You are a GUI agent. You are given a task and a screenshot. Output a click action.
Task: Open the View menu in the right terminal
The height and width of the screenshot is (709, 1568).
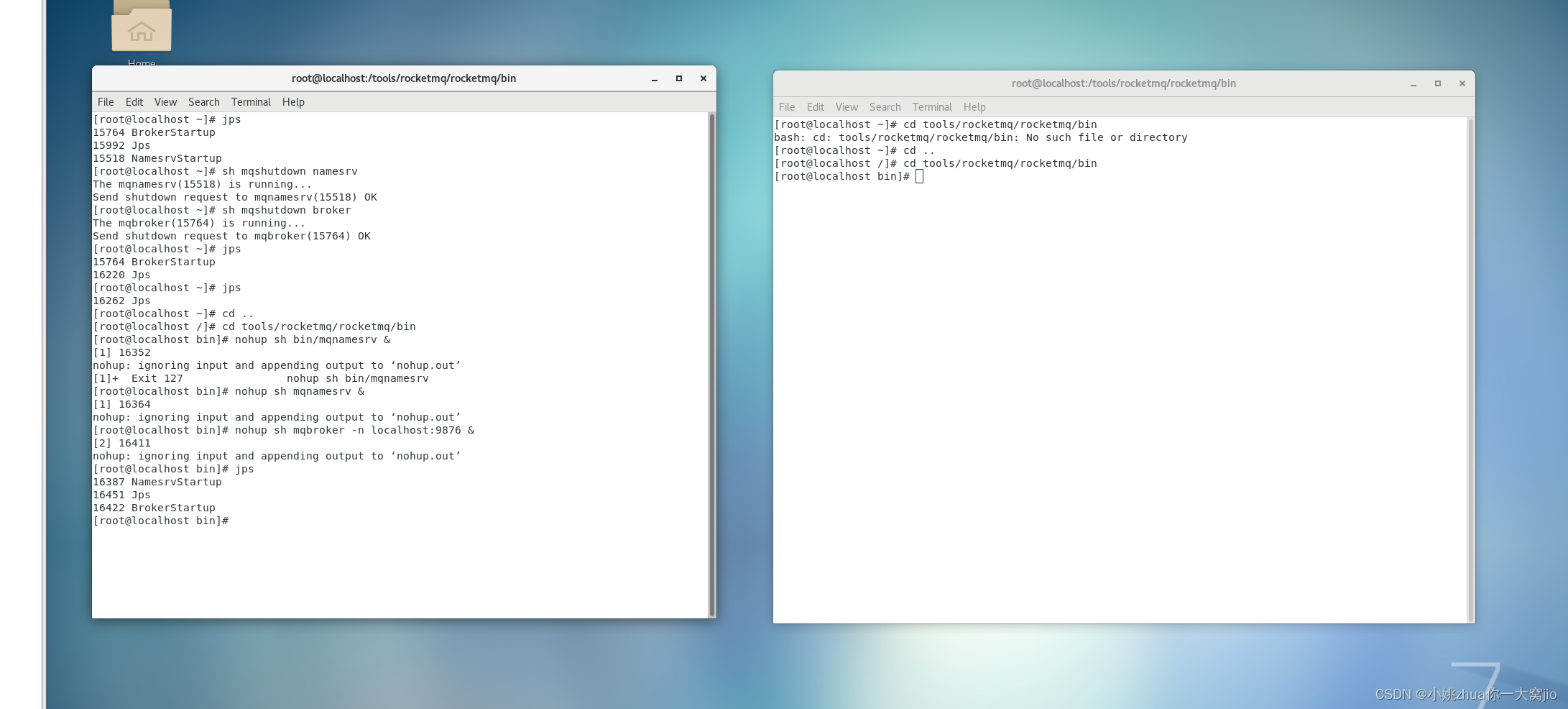tap(847, 106)
